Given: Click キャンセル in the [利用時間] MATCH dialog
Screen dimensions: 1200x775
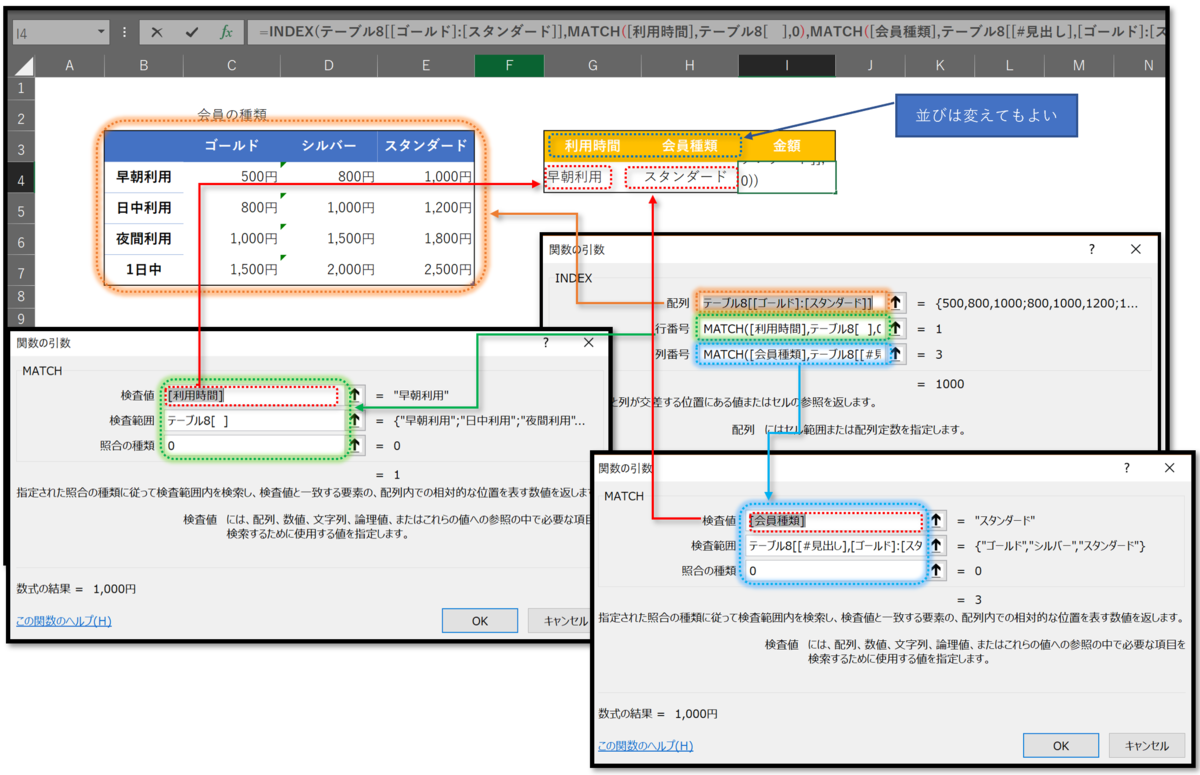Looking at the screenshot, I should click(x=561, y=621).
